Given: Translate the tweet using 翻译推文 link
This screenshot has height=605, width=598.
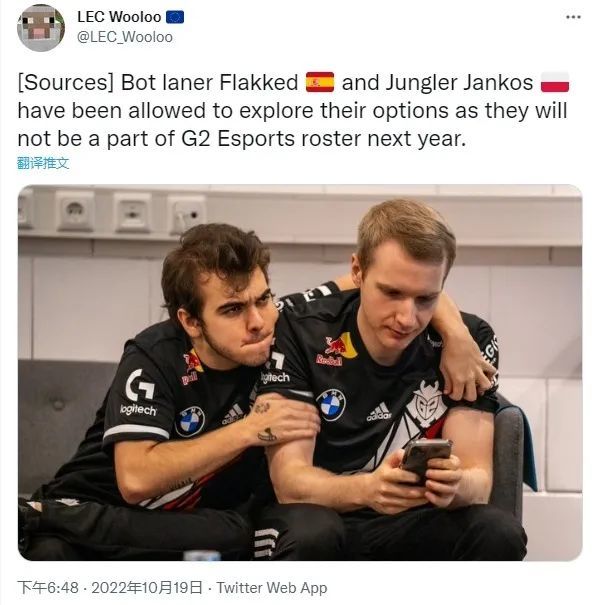Looking at the screenshot, I should [x=43, y=163].
